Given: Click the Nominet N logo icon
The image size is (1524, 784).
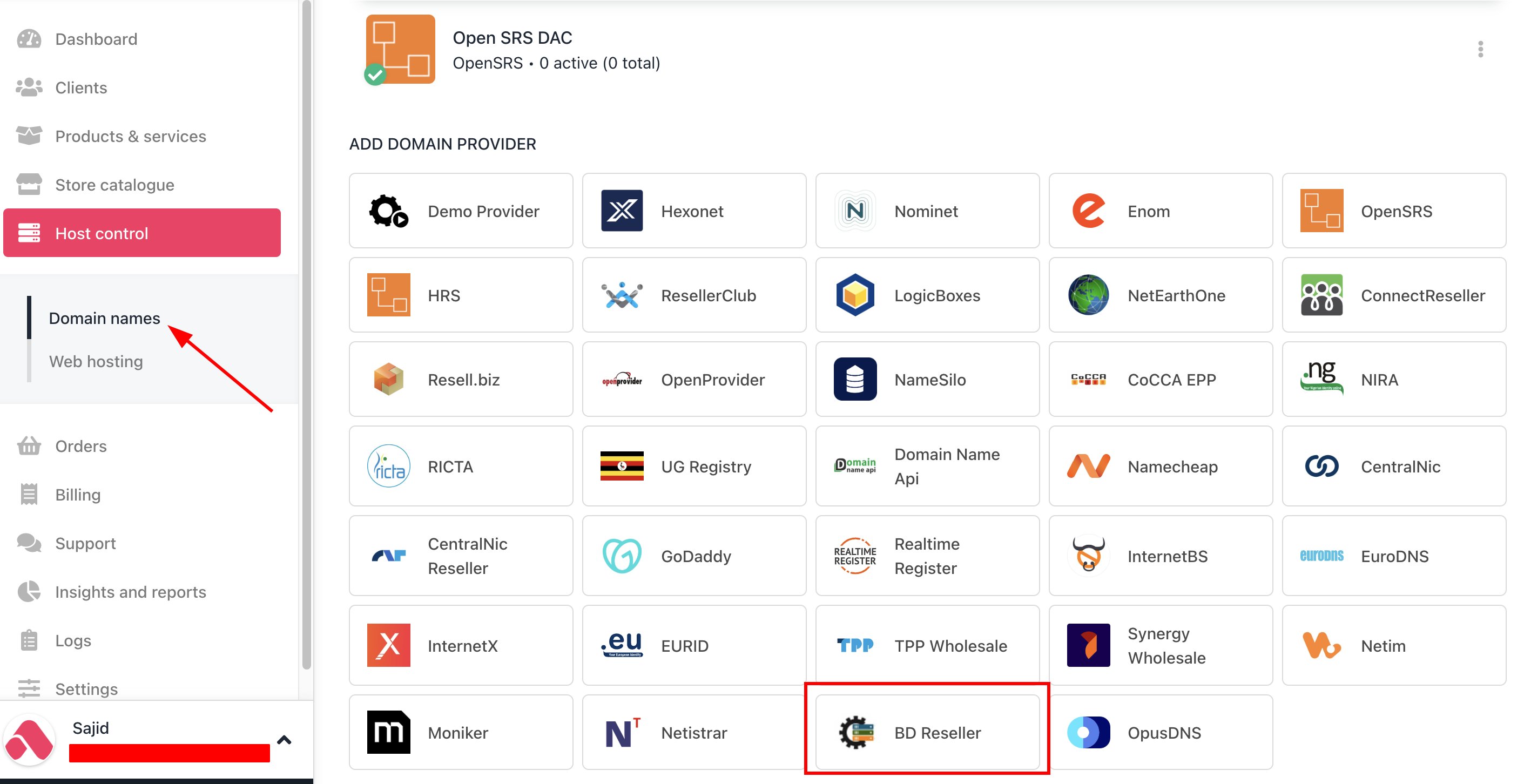Looking at the screenshot, I should click(x=855, y=211).
